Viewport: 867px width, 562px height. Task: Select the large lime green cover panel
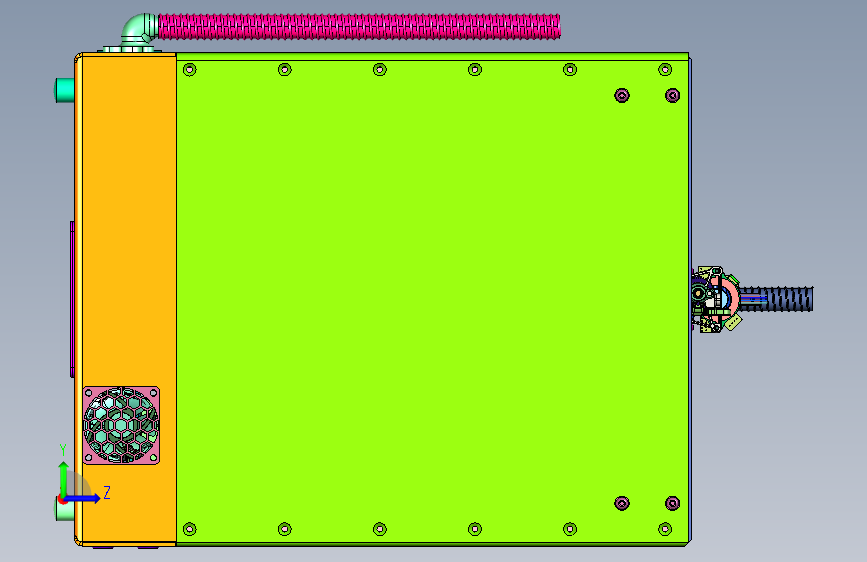pyautogui.click(x=432, y=299)
